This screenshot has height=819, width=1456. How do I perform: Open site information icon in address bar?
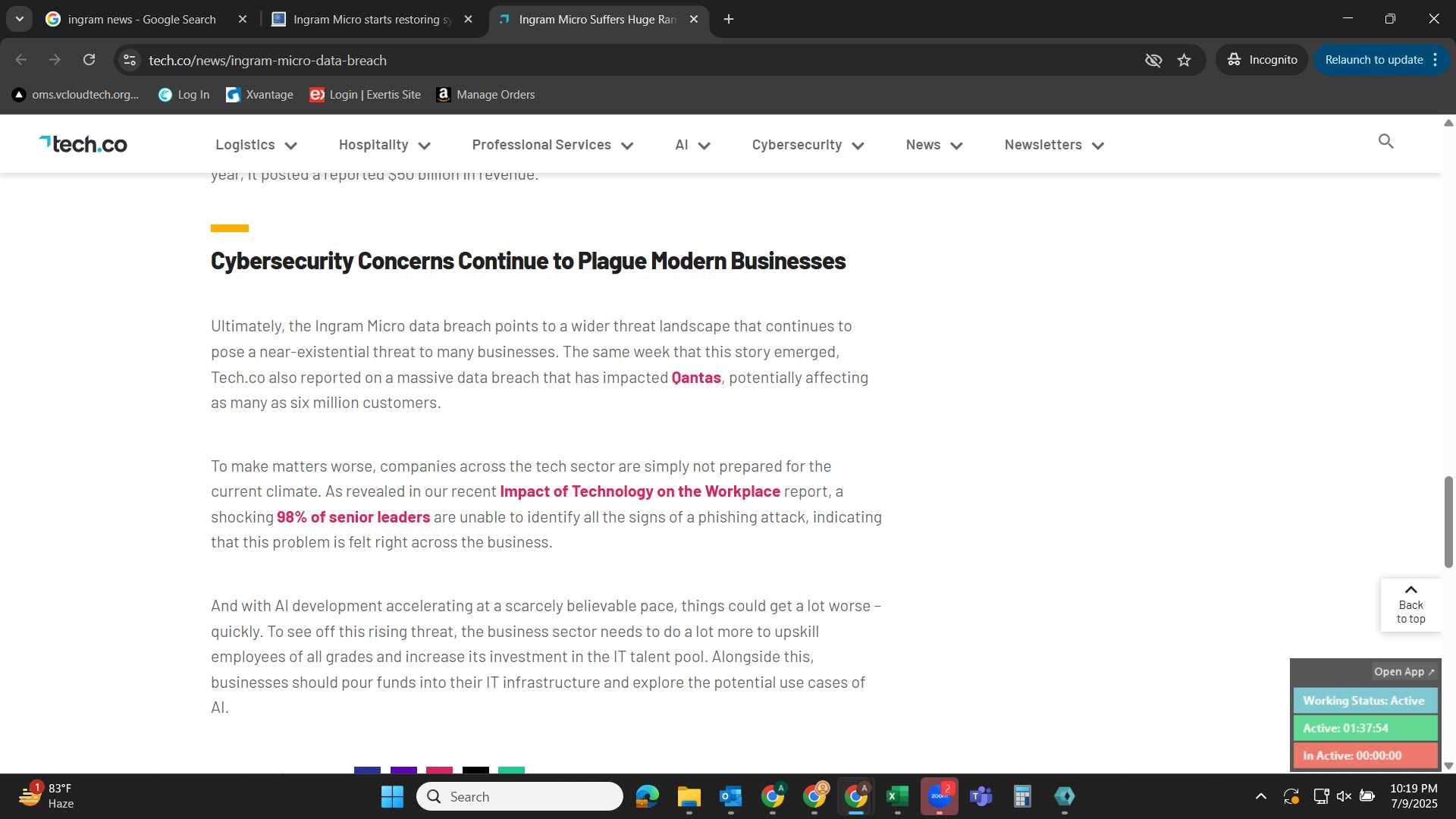130,60
